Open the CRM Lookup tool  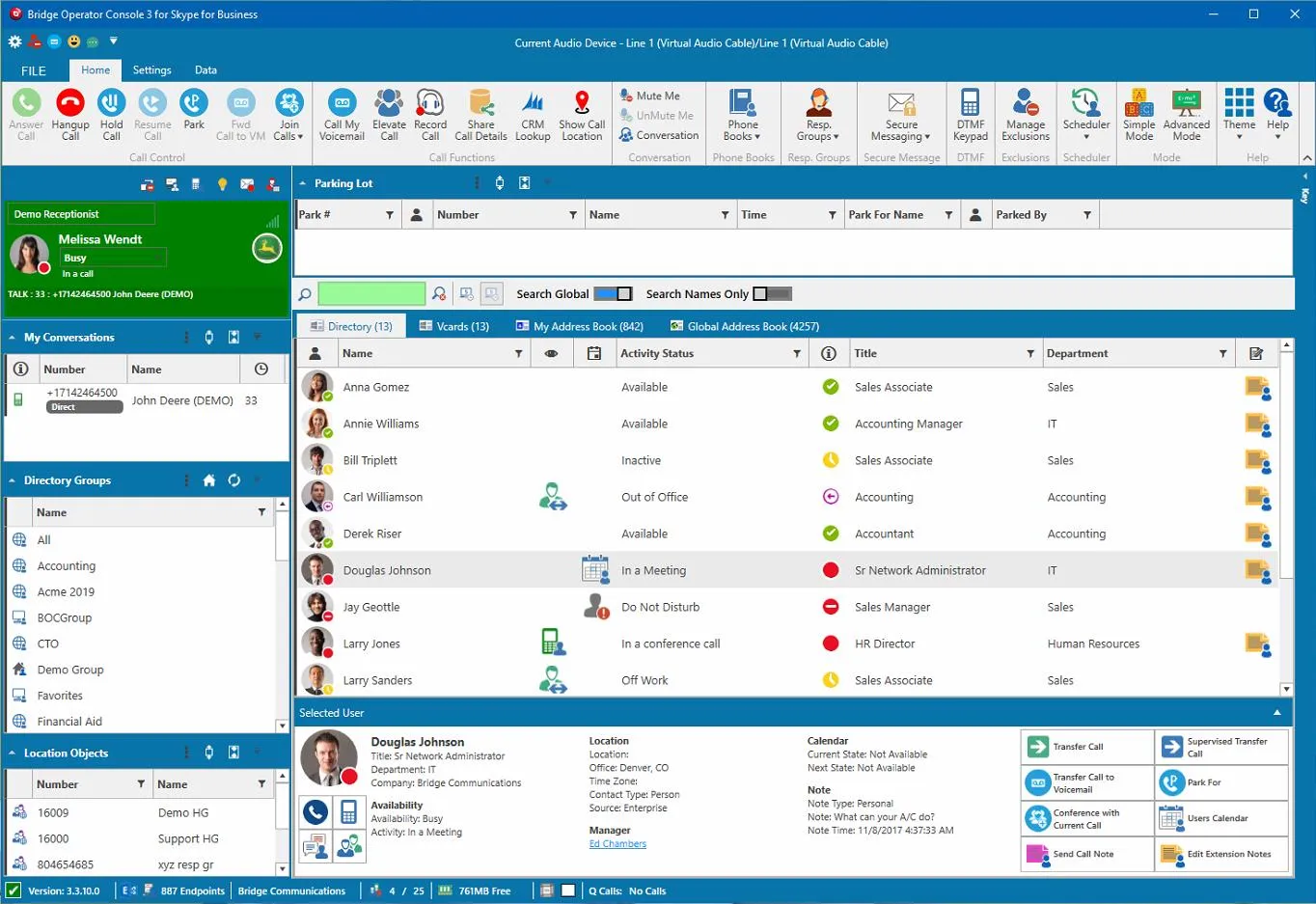[x=533, y=114]
